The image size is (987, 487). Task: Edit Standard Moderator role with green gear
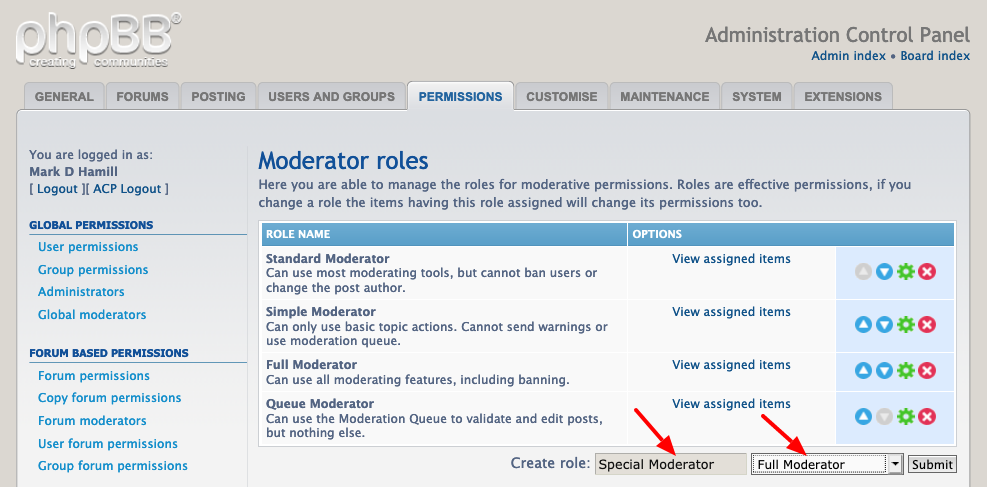905,272
